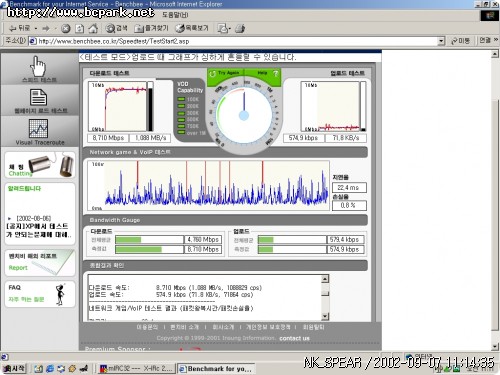Open the privacy policy footer link

(268, 327)
